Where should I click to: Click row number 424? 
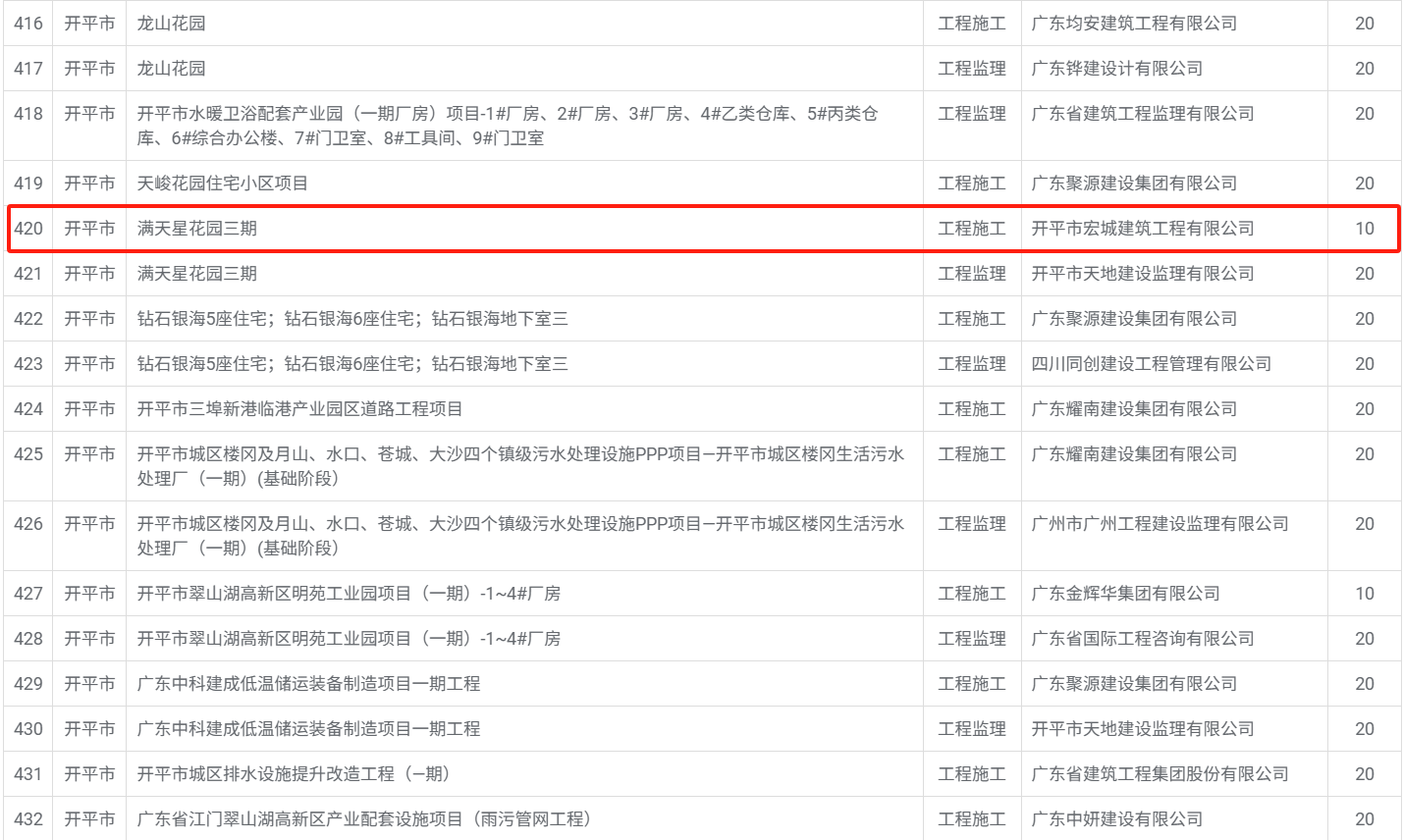pyautogui.click(x=28, y=409)
